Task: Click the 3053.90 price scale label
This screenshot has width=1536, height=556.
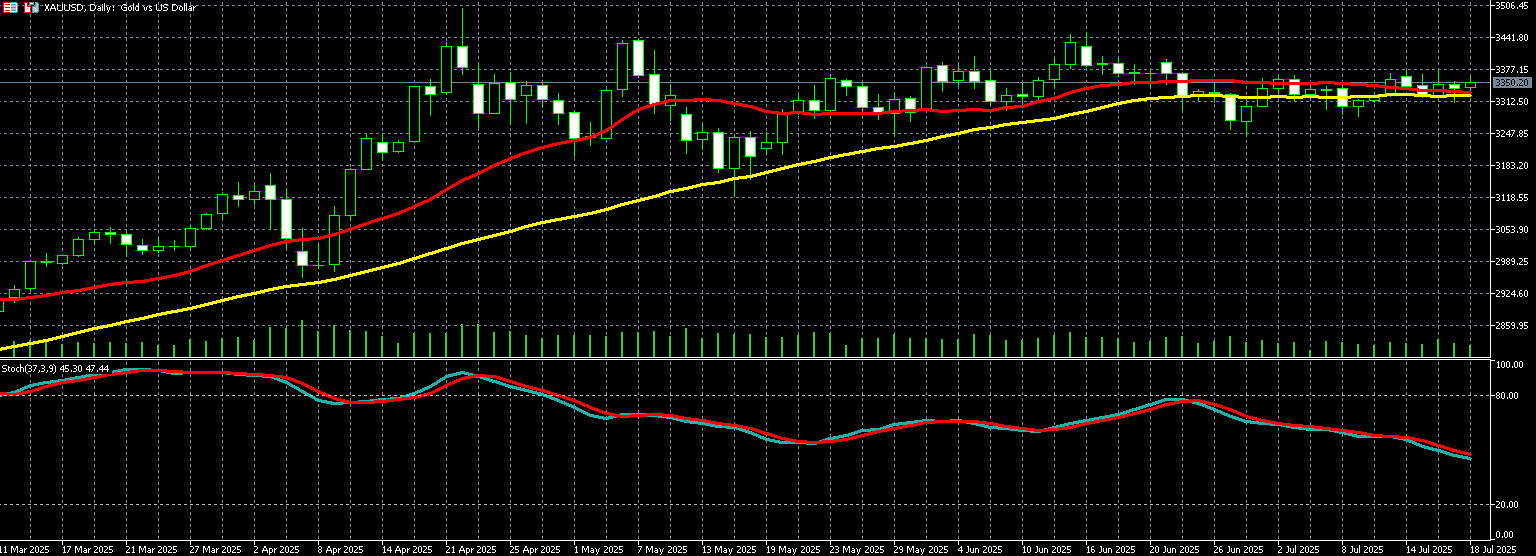Action: point(1511,230)
